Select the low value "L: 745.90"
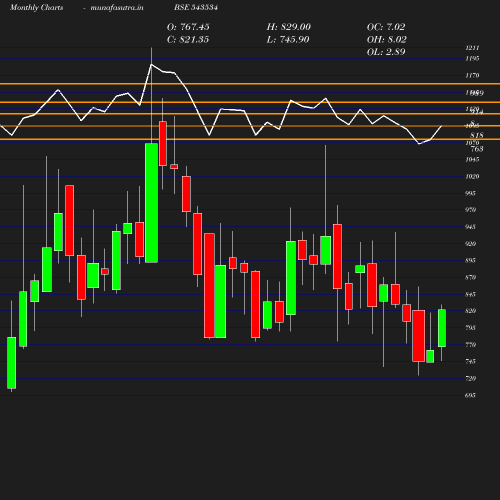 click(x=288, y=40)
